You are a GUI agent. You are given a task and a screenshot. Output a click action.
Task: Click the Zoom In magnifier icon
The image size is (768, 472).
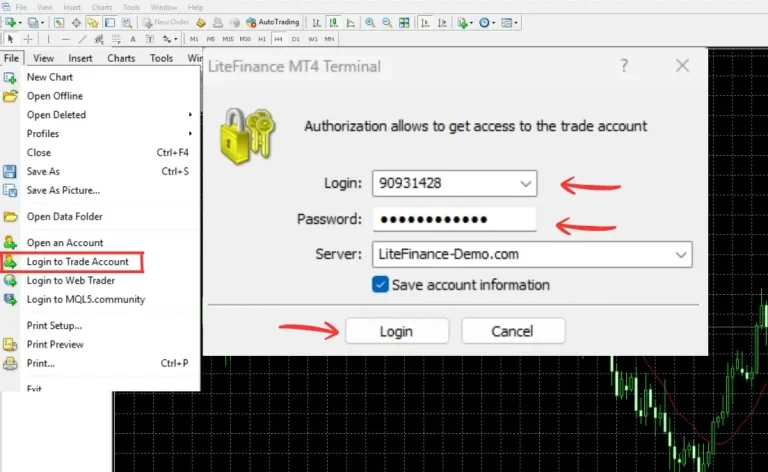(370, 23)
